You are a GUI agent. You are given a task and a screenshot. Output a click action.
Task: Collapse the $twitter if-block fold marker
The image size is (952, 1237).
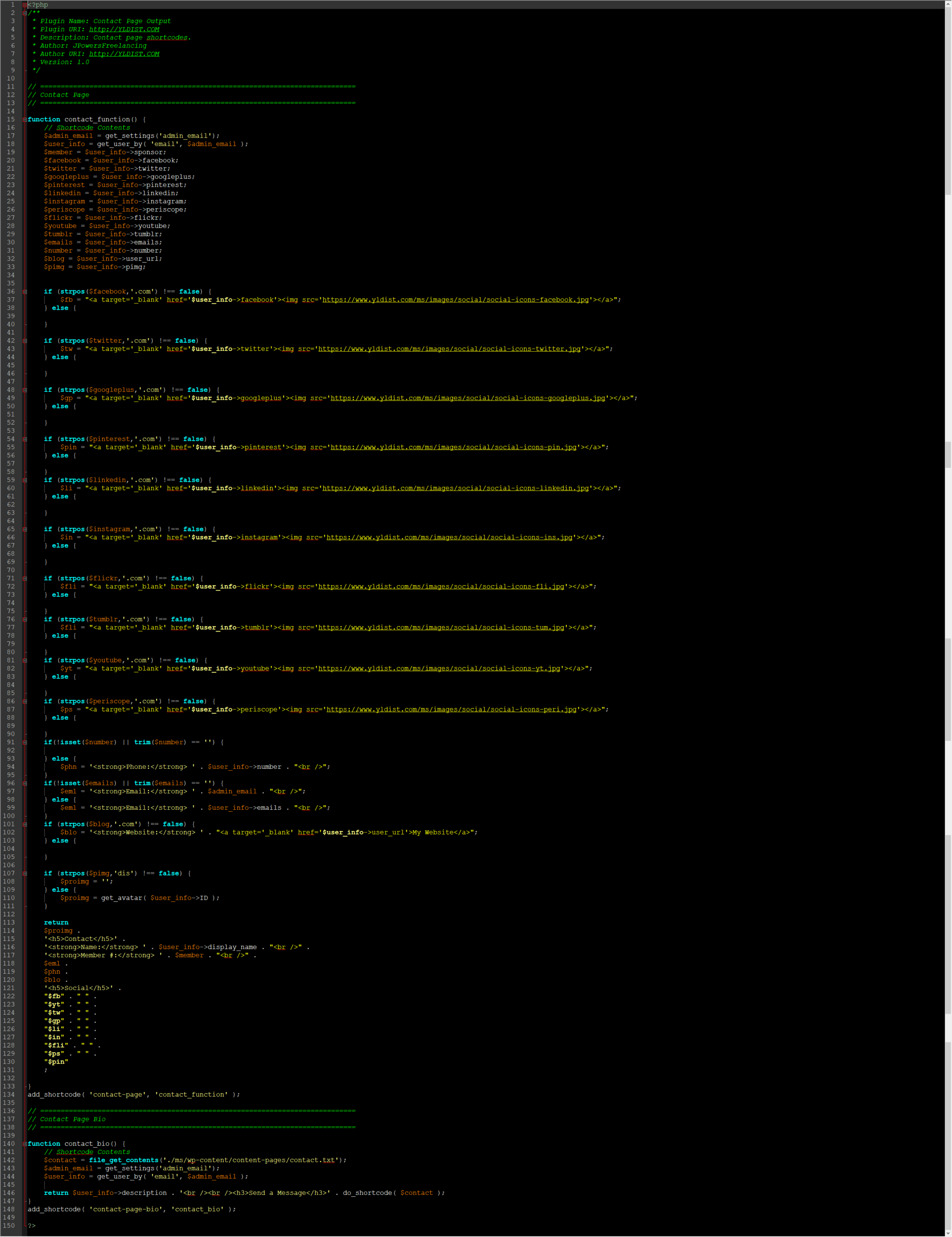[25, 341]
